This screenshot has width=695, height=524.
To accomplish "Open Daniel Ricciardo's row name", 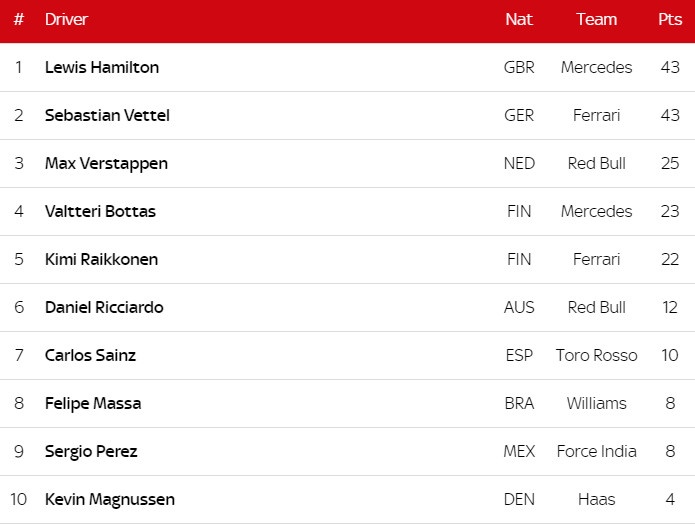I will 104,308.
